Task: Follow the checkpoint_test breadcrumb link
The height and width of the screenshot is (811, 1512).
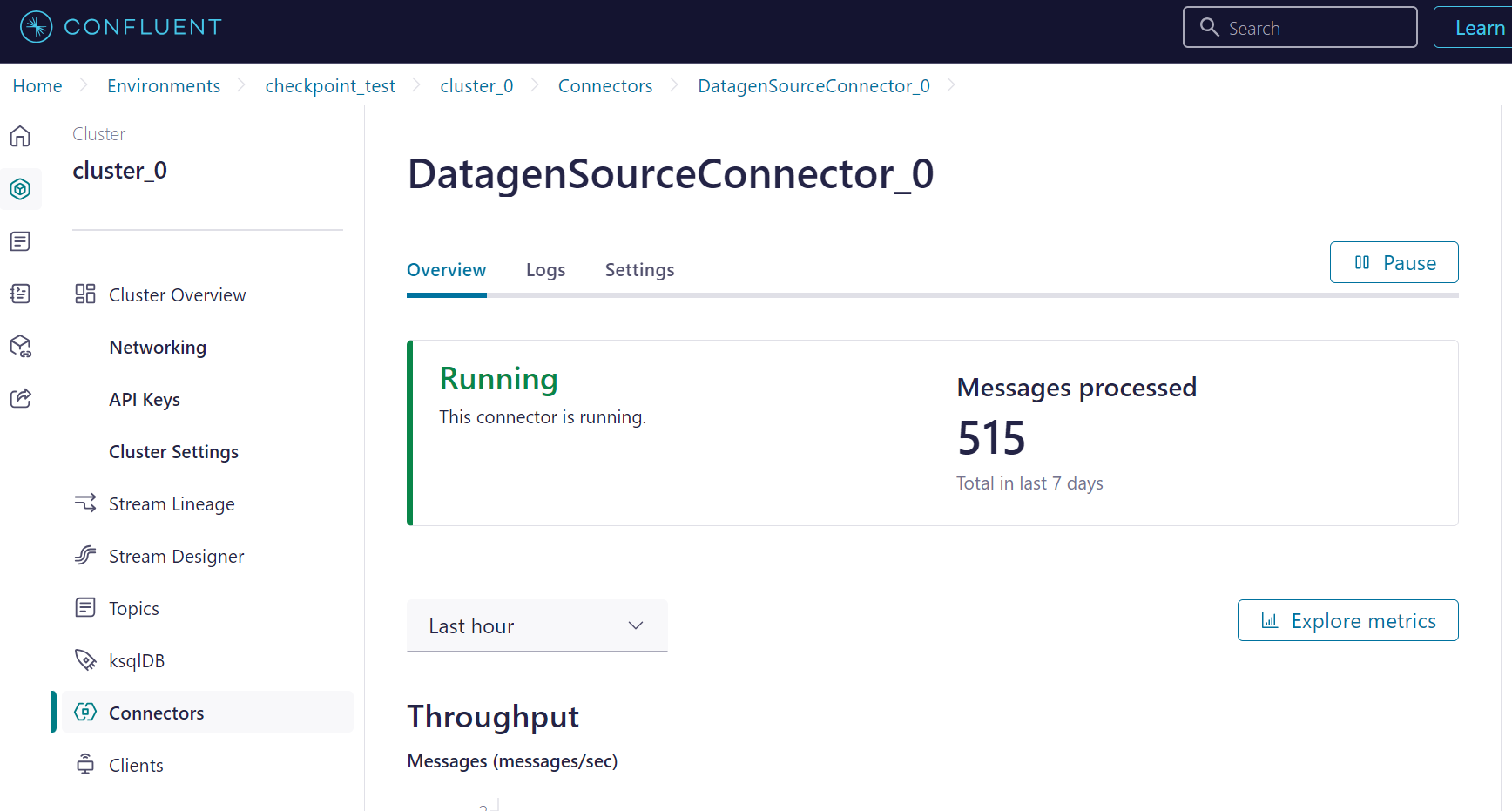Action: (x=330, y=85)
